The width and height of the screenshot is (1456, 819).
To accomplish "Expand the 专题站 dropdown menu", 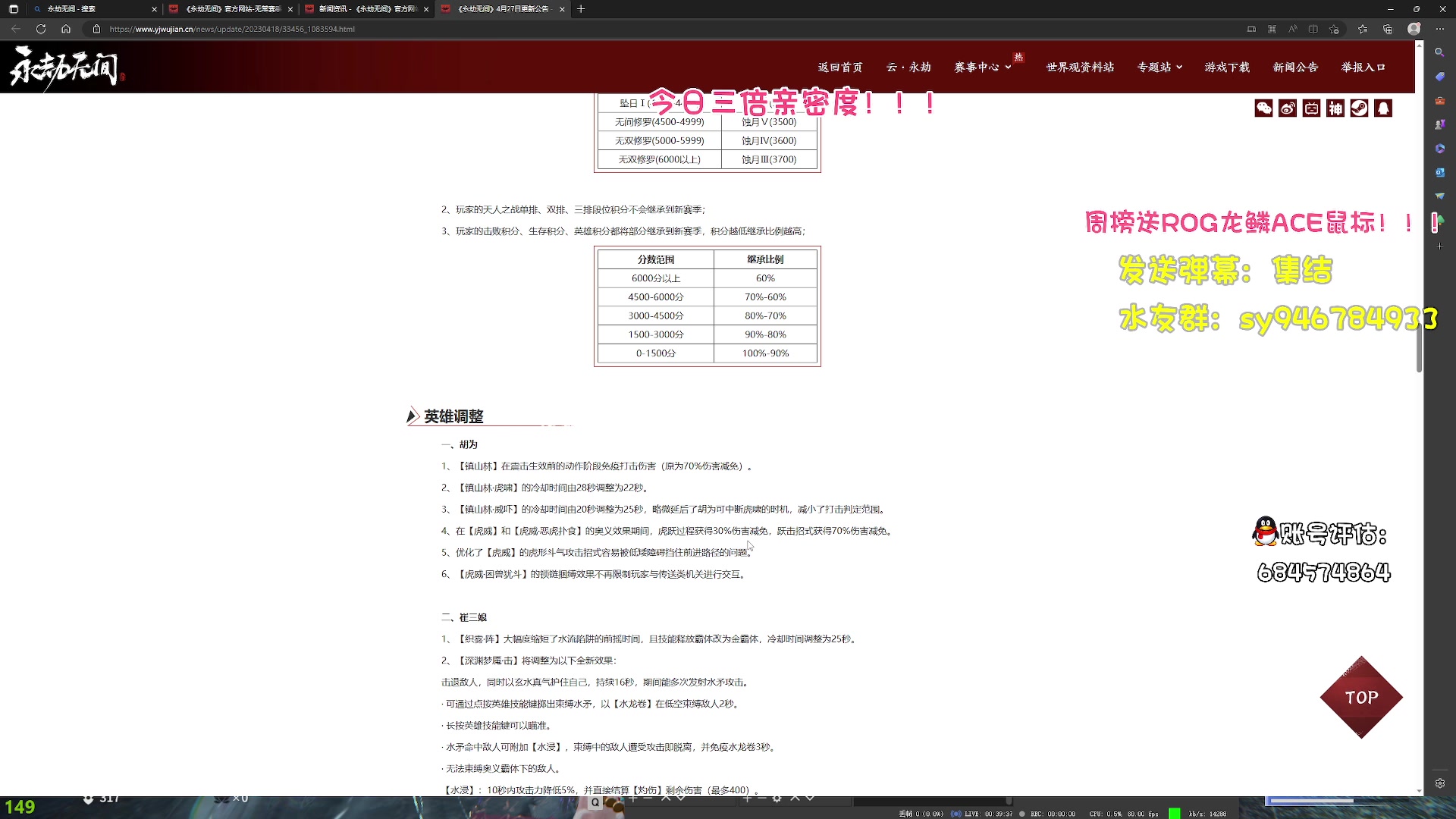I will (x=1159, y=67).
